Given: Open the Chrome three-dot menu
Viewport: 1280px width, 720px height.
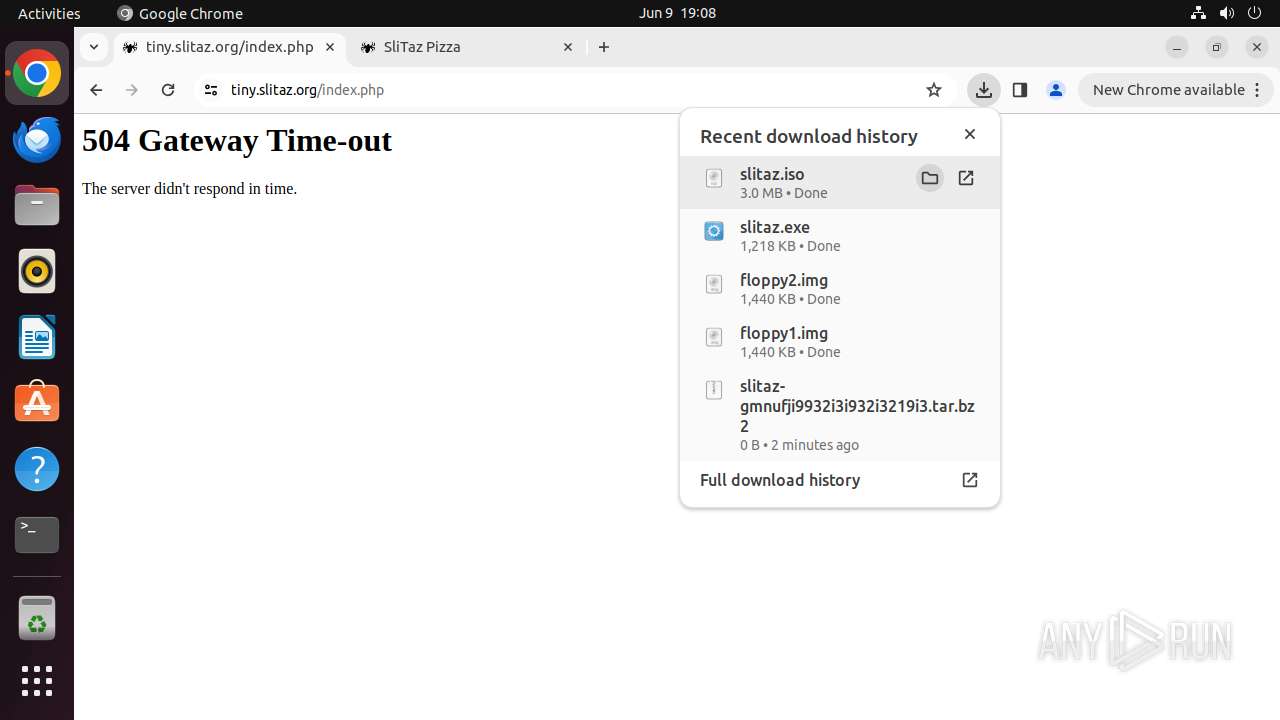Looking at the screenshot, I should click(1258, 90).
